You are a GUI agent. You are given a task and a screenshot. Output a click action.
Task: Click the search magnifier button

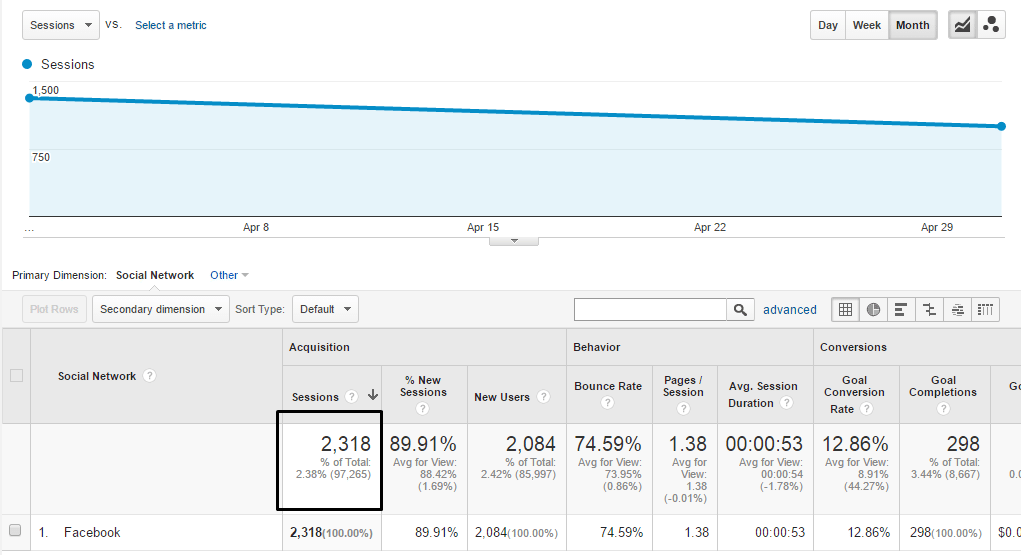click(x=740, y=310)
